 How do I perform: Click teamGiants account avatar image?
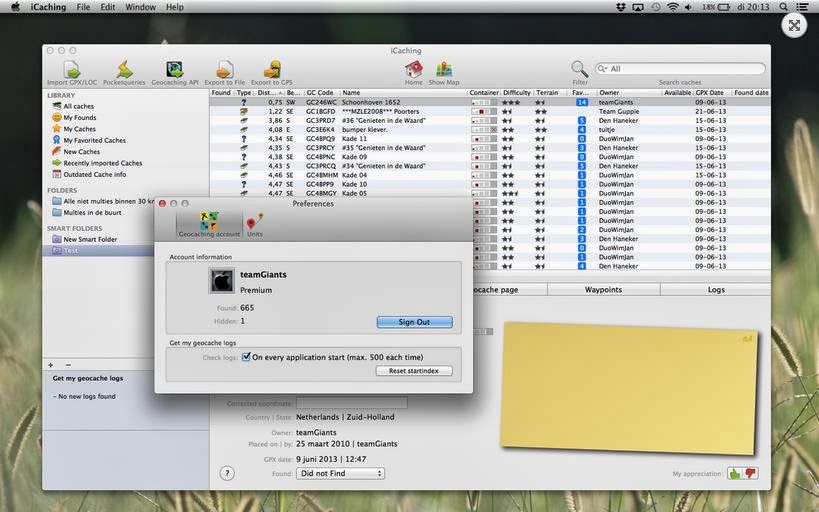221,281
